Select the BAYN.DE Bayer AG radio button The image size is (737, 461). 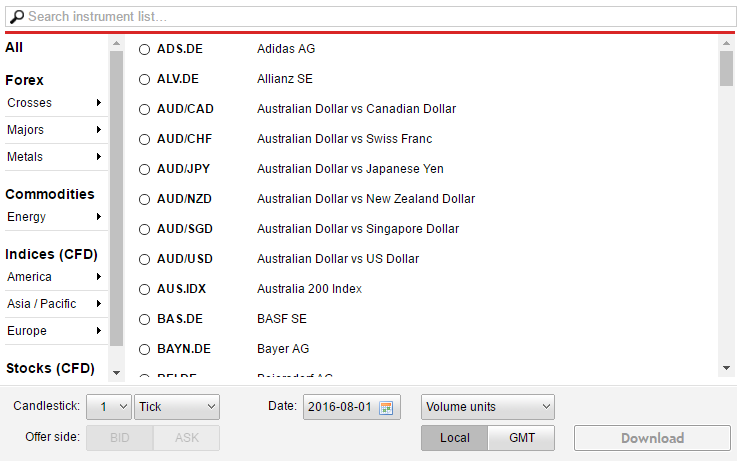pyautogui.click(x=144, y=350)
